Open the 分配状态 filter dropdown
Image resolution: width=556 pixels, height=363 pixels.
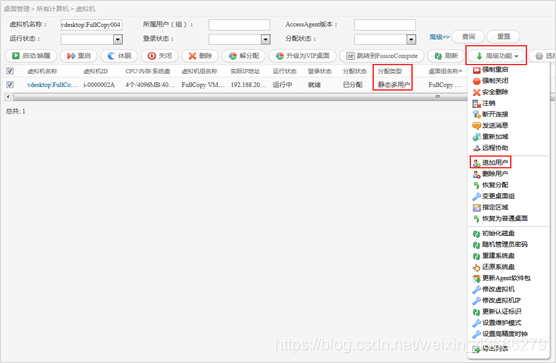click(x=411, y=39)
